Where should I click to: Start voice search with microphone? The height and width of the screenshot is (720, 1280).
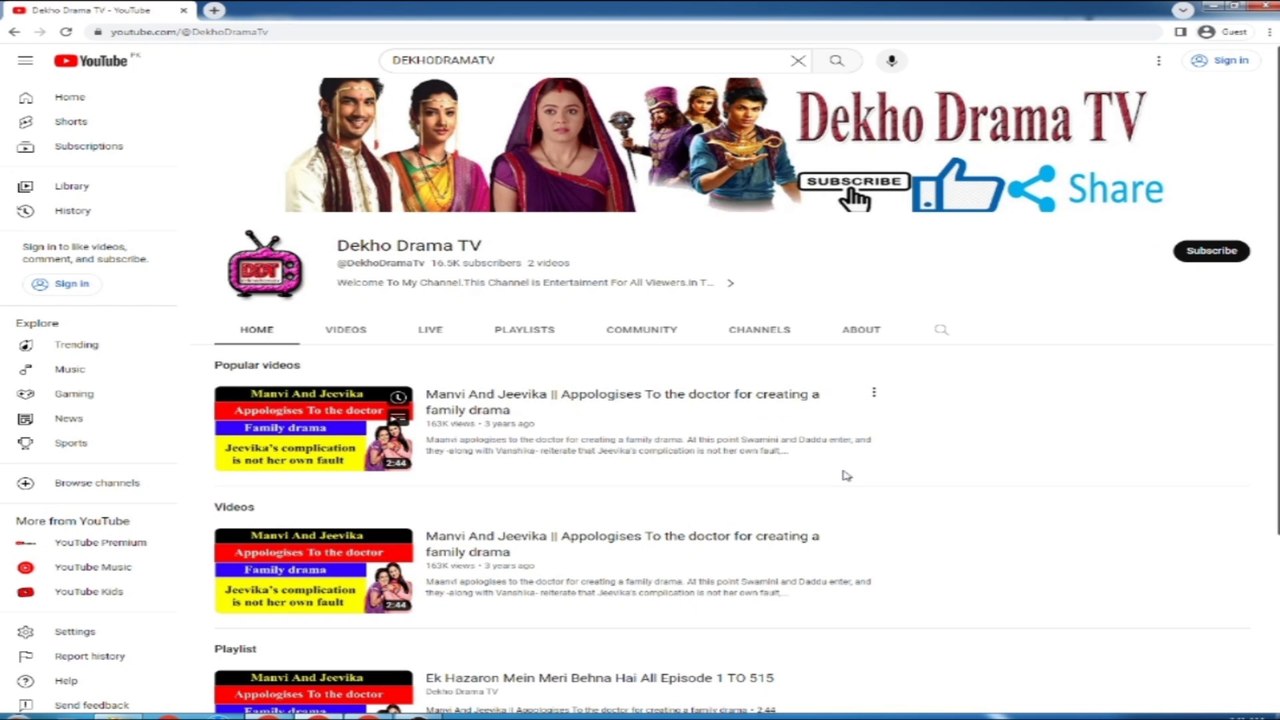click(x=892, y=61)
